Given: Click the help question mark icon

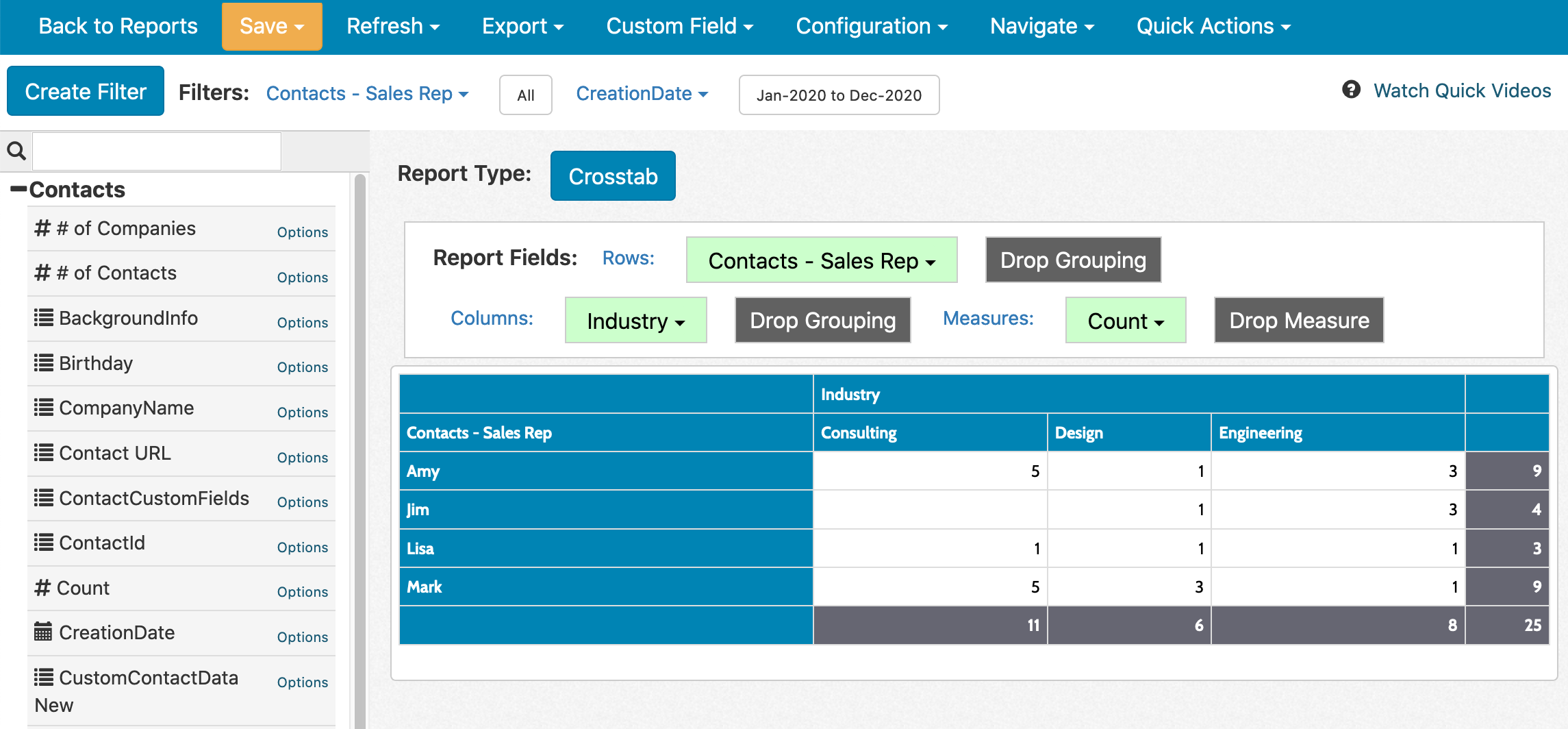Looking at the screenshot, I should click(x=1351, y=90).
